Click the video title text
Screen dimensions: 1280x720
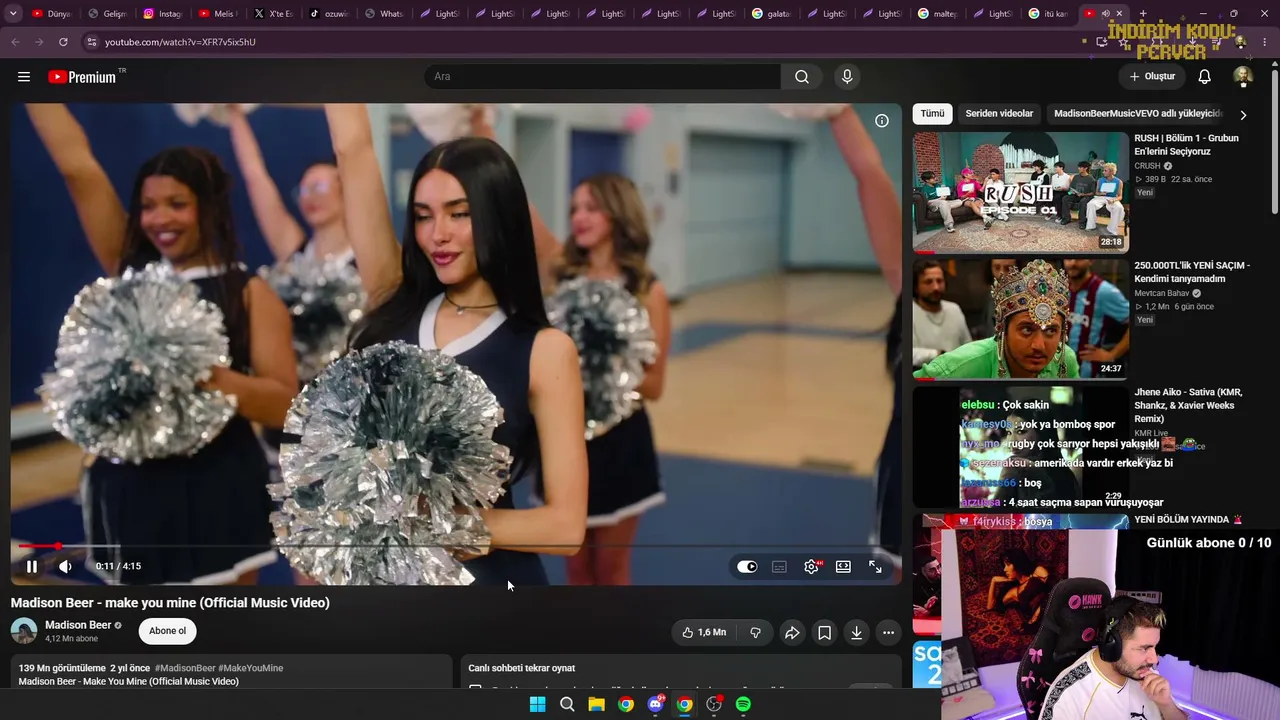pos(170,603)
